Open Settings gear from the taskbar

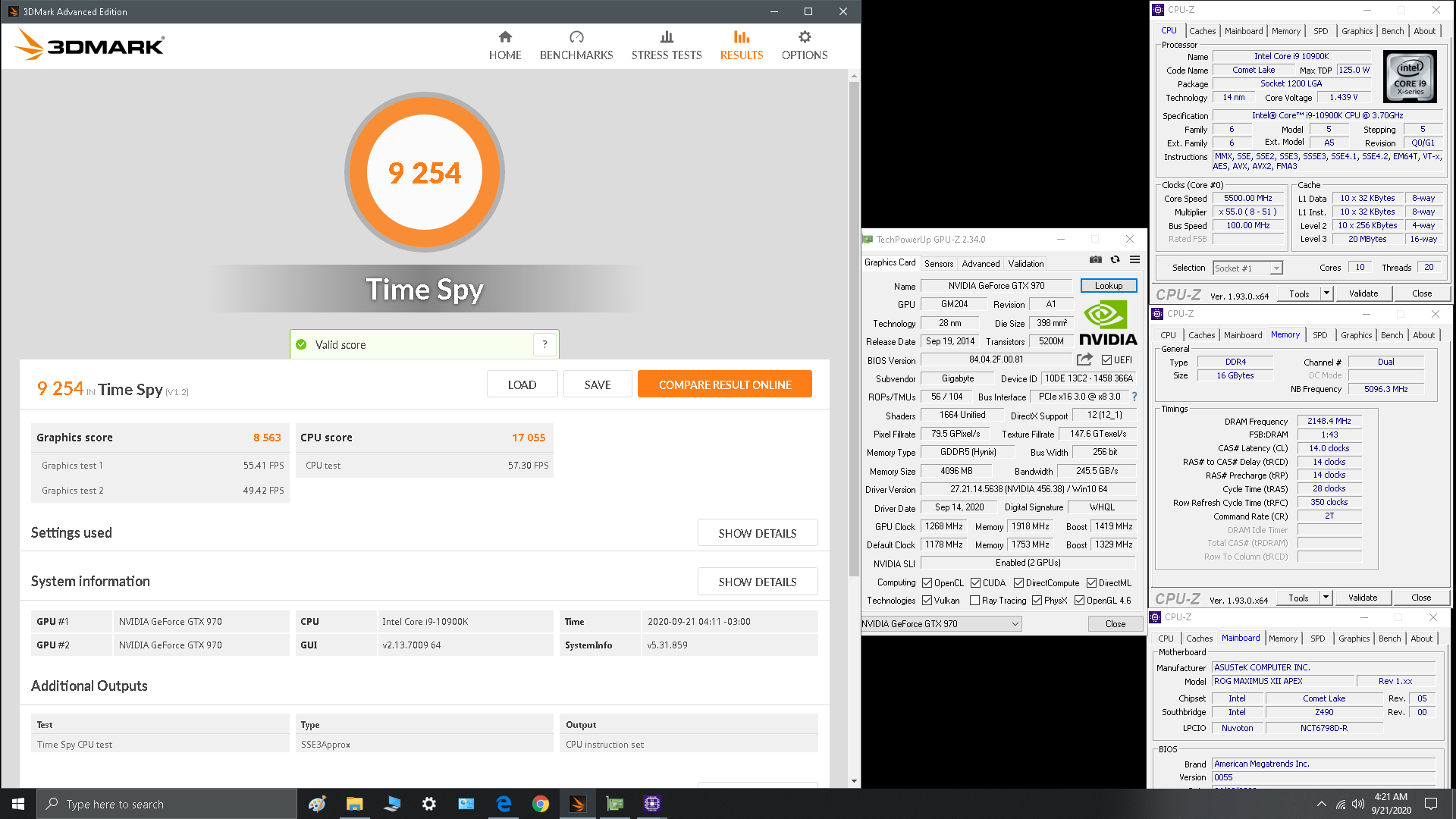pyautogui.click(x=429, y=804)
